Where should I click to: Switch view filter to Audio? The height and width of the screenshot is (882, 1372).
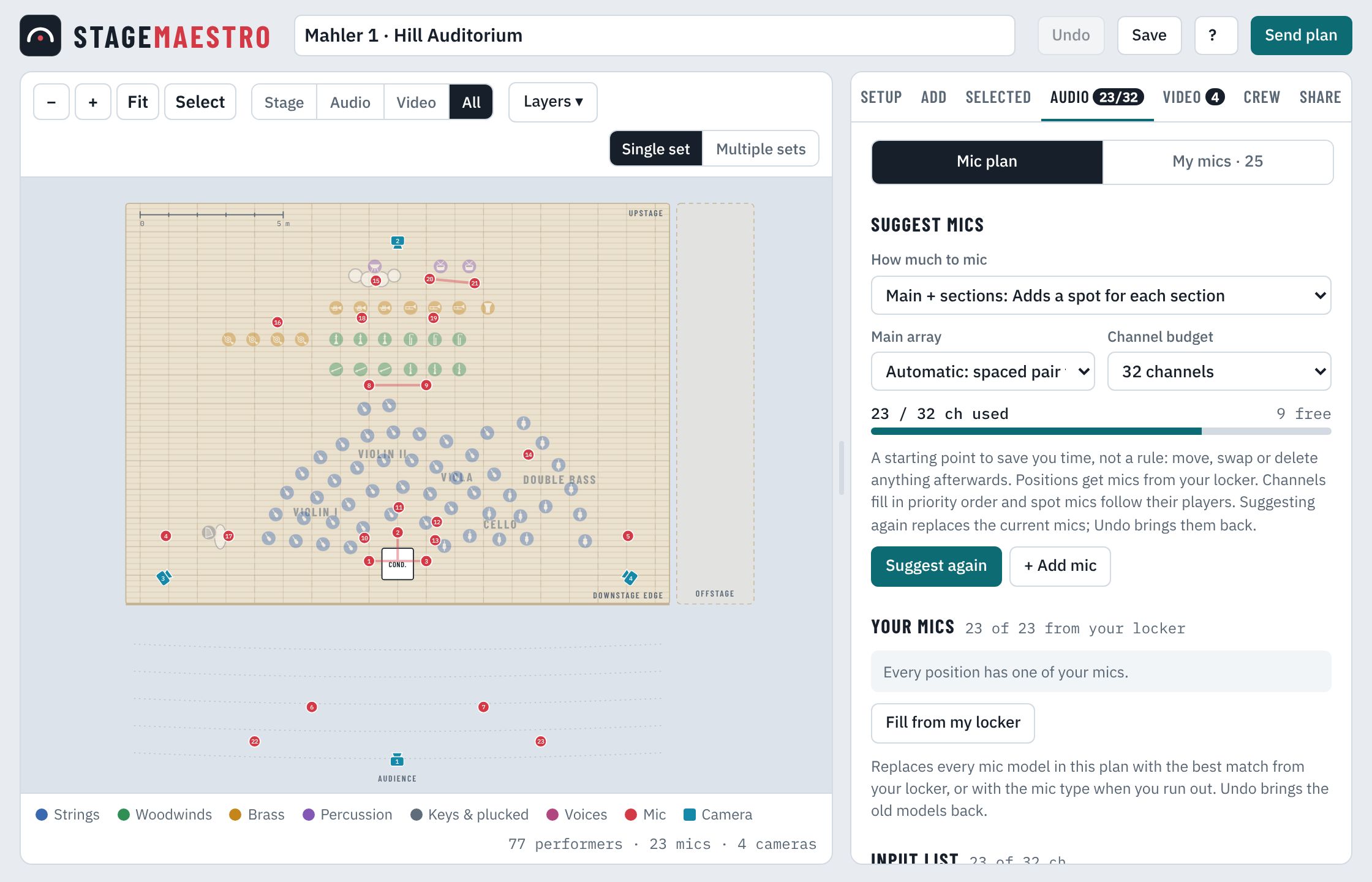coord(350,102)
